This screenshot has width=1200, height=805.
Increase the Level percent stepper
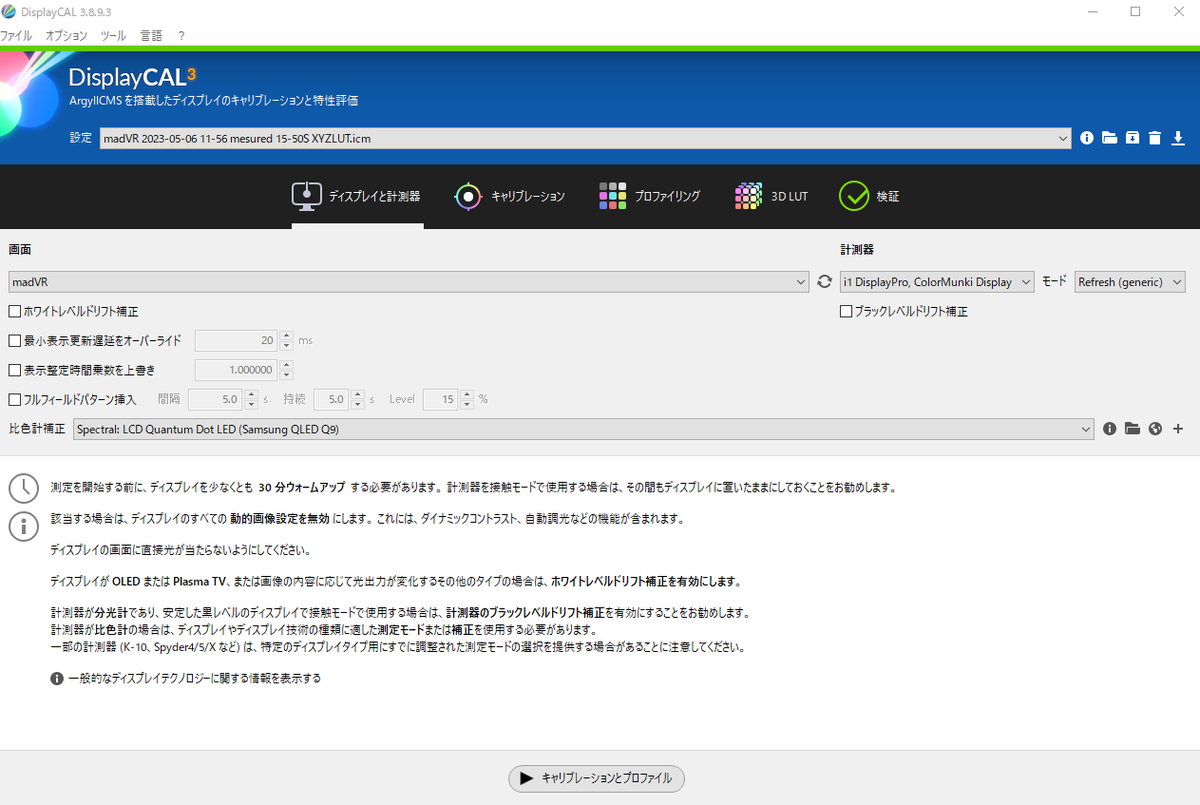click(466, 394)
